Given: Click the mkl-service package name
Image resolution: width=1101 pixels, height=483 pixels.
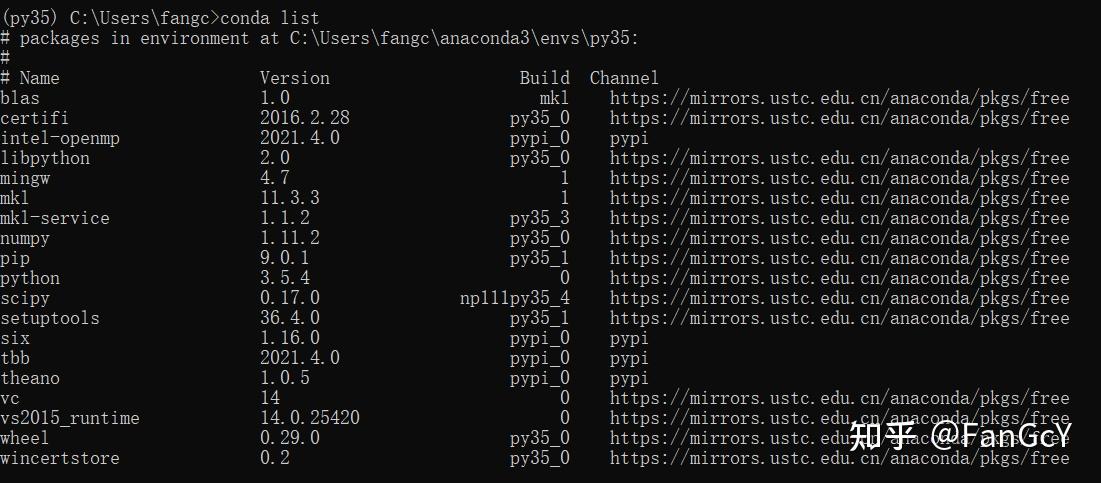Looking at the screenshot, I should [x=55, y=218].
